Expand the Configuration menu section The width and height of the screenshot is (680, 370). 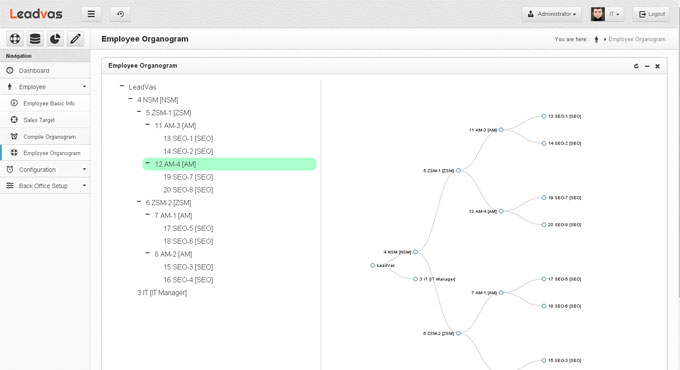45,169
